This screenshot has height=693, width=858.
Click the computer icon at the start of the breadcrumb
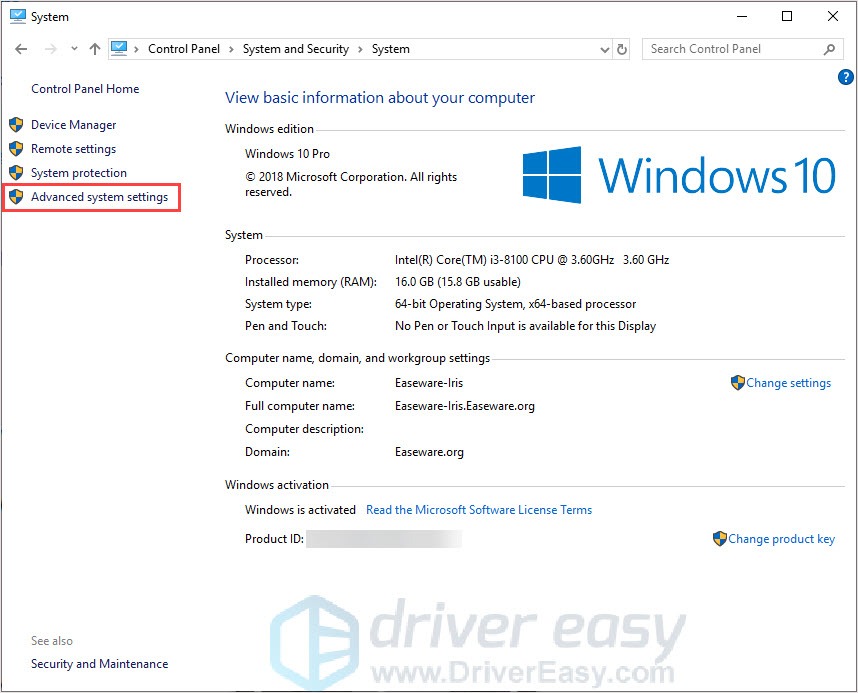[119, 48]
